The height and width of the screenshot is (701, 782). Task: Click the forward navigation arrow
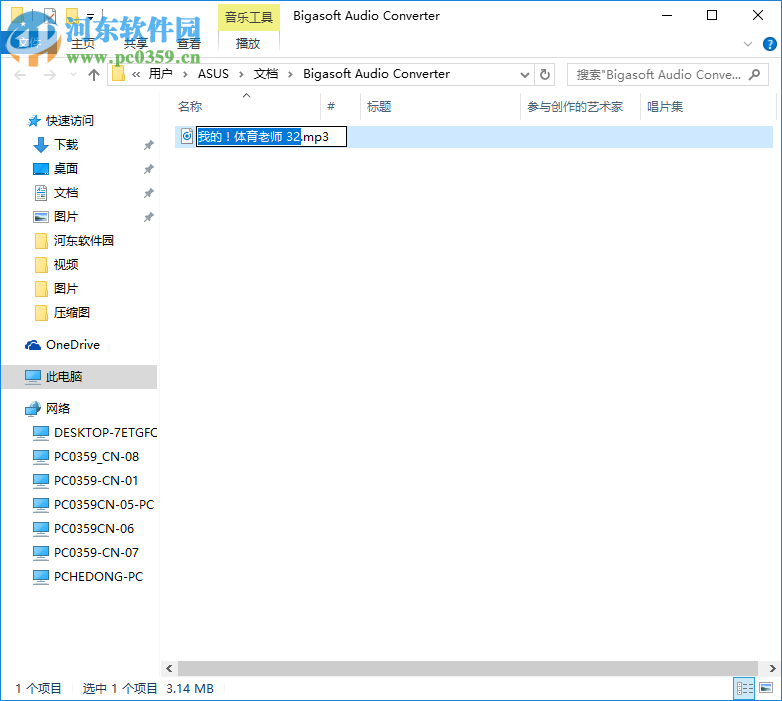tap(49, 75)
